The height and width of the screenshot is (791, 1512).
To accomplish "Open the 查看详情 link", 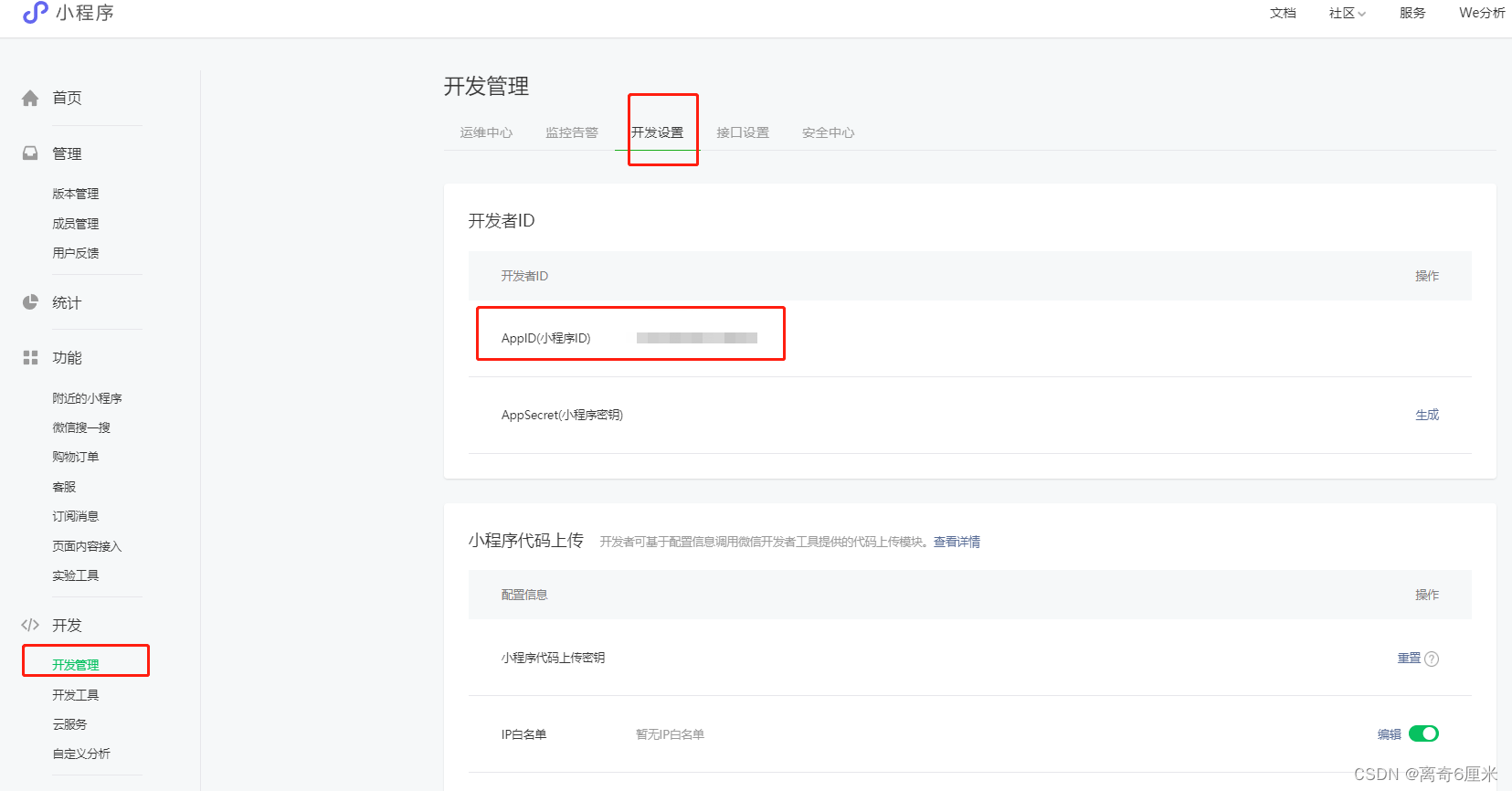I will (x=957, y=542).
